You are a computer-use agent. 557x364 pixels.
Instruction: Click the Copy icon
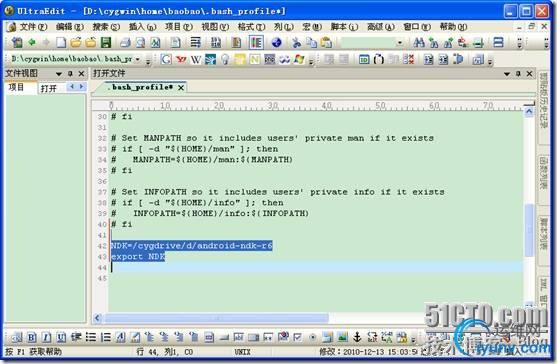click(311, 43)
